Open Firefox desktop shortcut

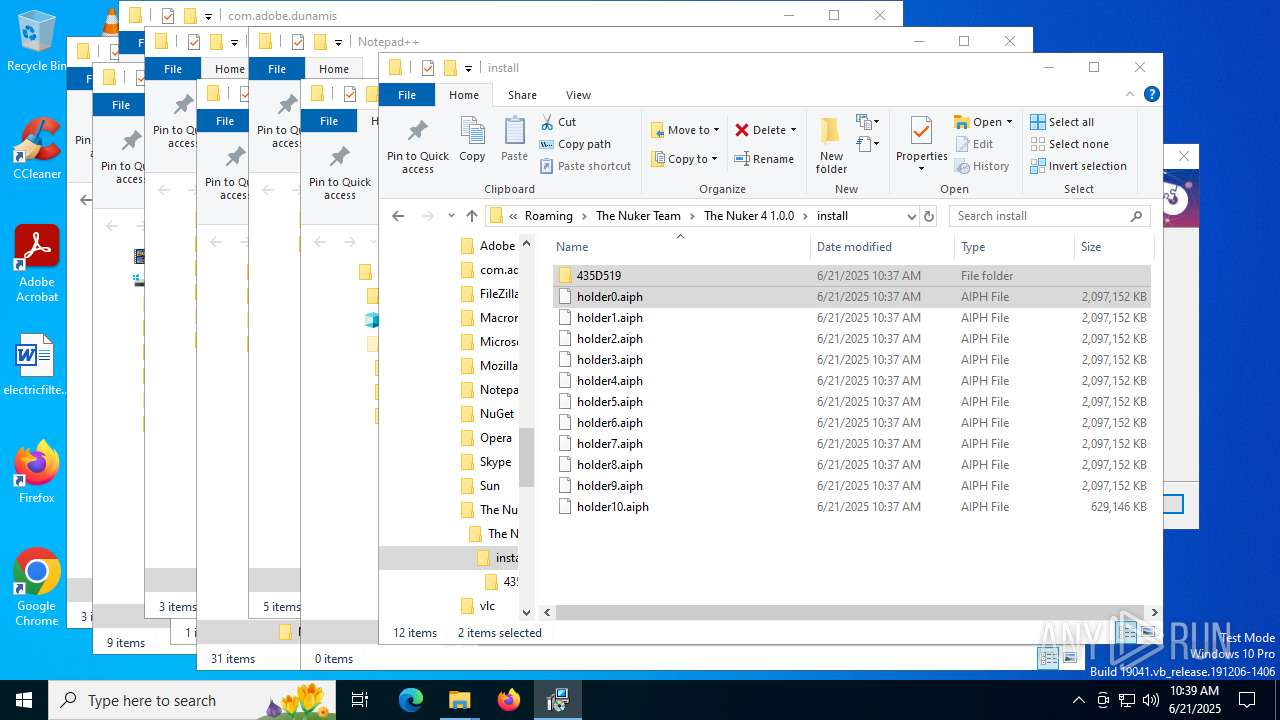(x=37, y=472)
